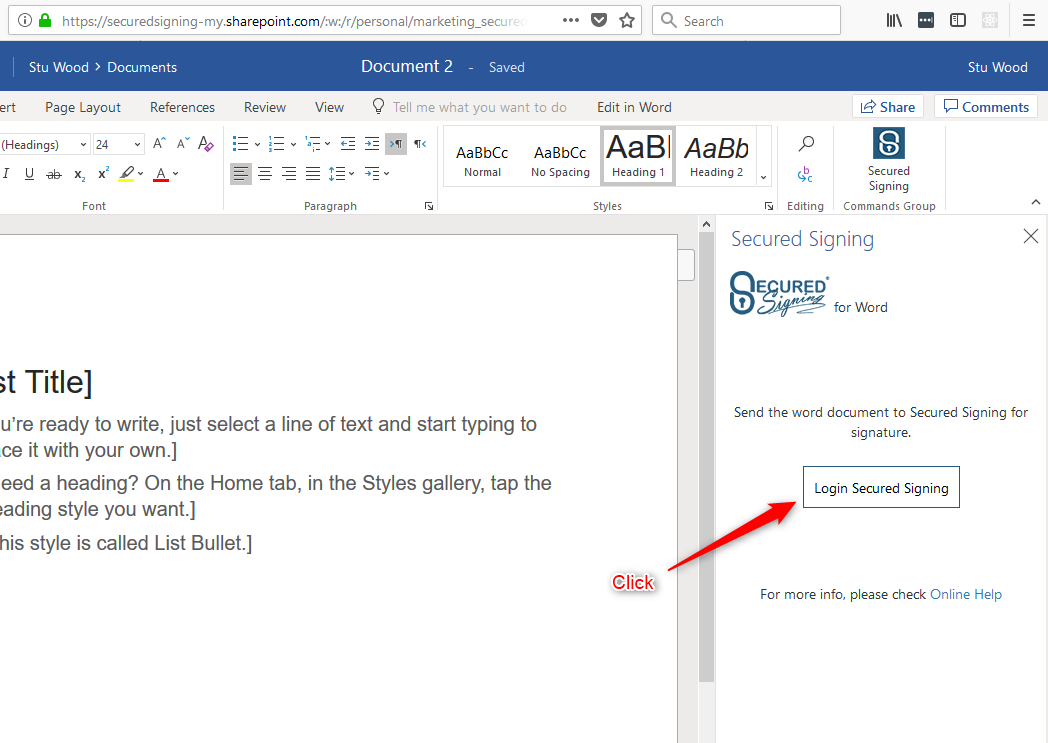The width and height of the screenshot is (1048, 743).
Task: Apply the Heading 1 style
Action: pos(638,156)
